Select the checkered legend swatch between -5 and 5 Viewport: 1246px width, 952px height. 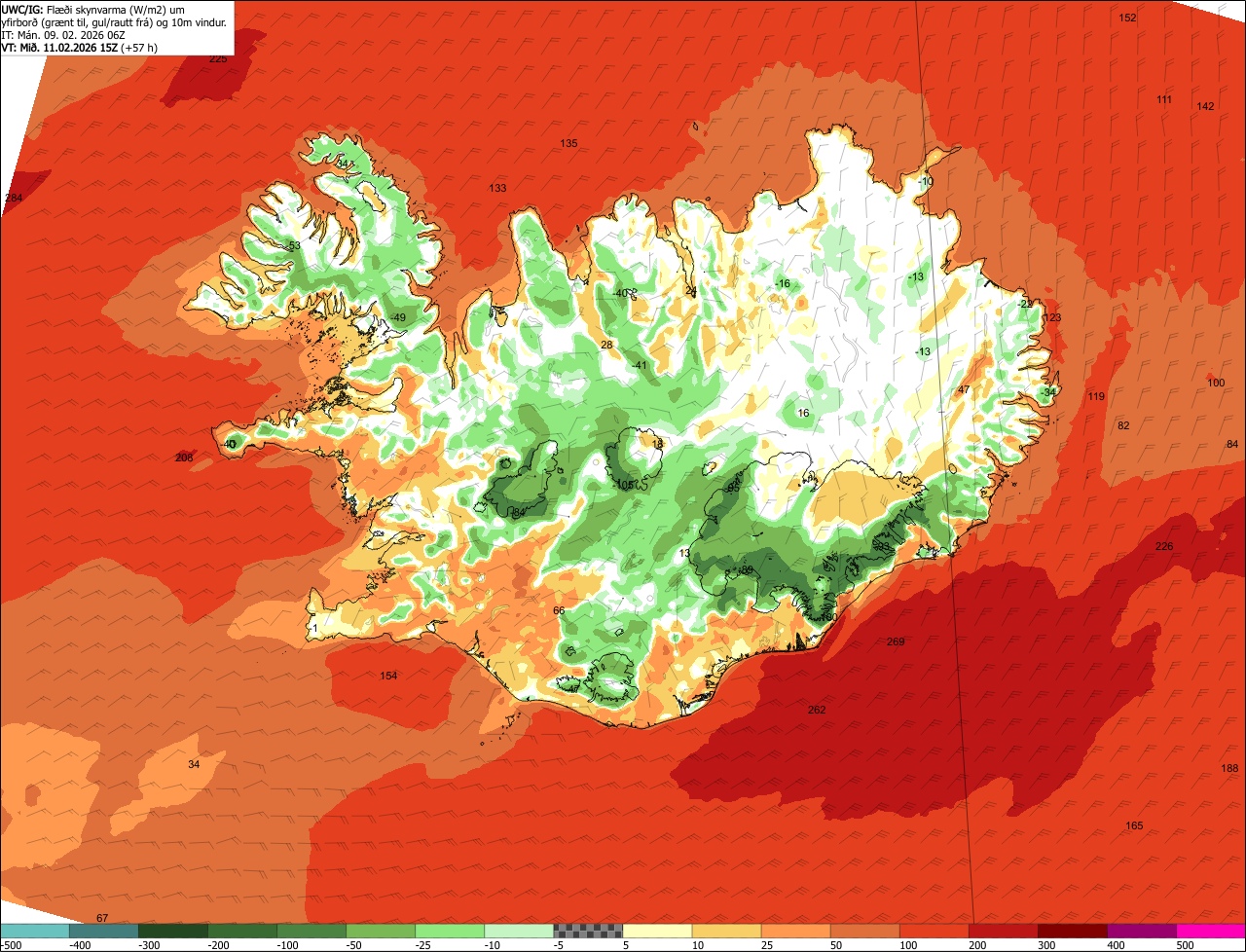pyautogui.click(x=587, y=932)
